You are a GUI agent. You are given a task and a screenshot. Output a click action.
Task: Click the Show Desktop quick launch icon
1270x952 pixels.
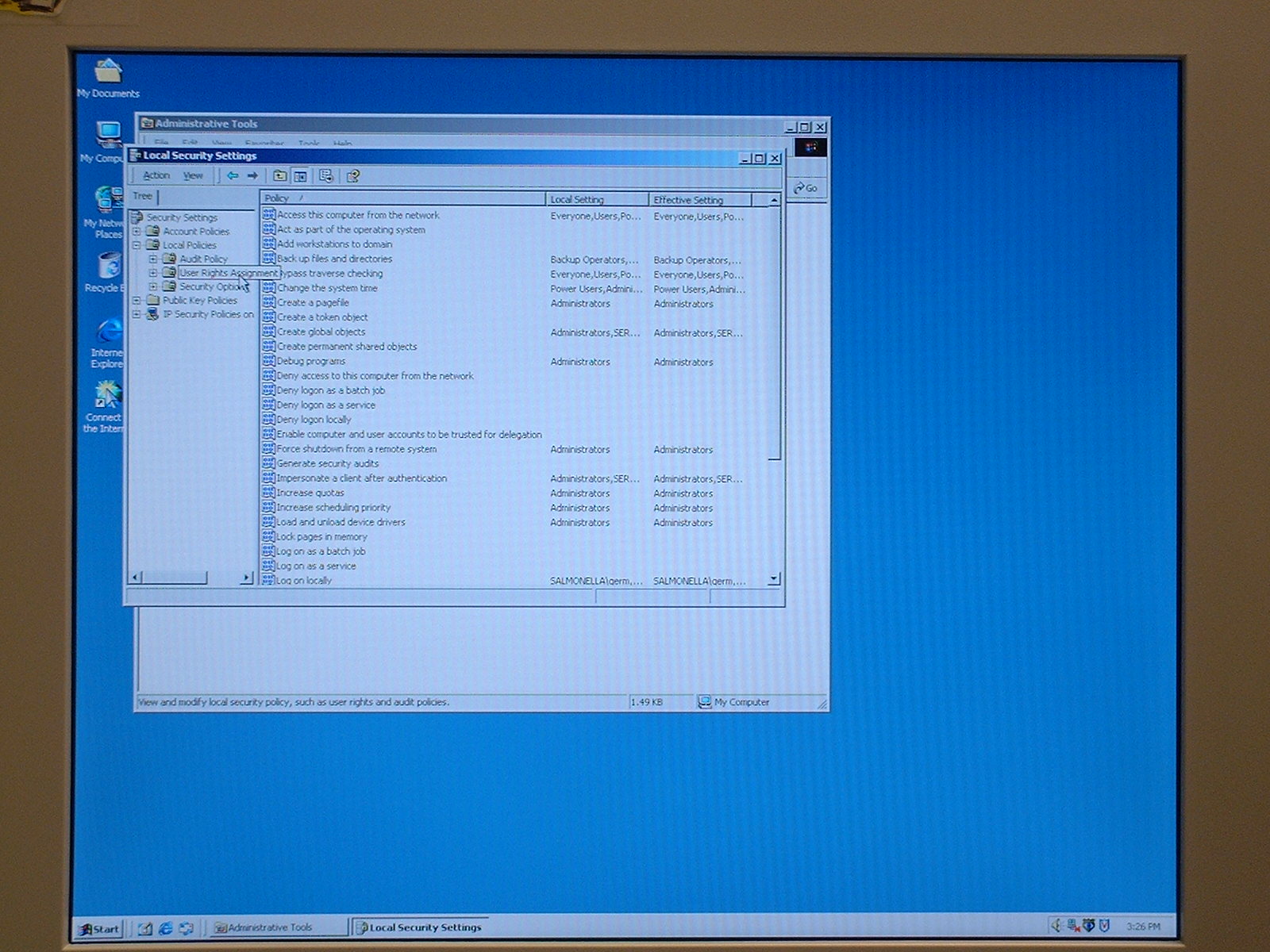click(x=145, y=928)
